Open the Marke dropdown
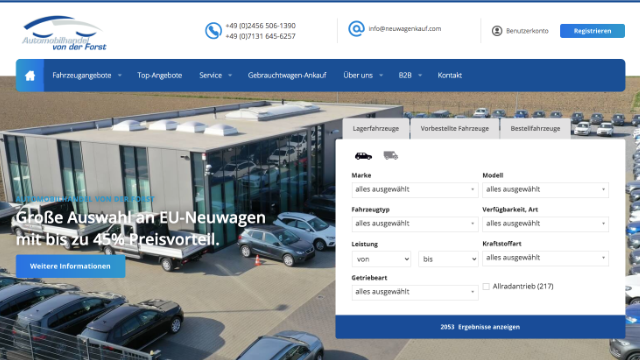This screenshot has height=360, width=640. coord(415,190)
